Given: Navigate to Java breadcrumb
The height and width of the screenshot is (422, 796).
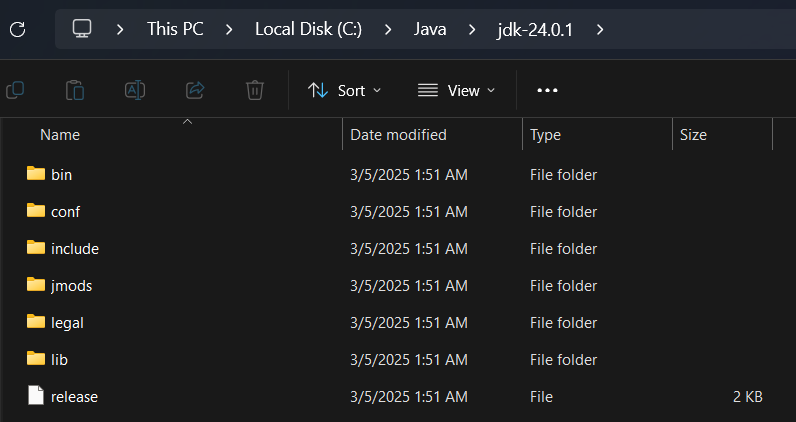Looking at the screenshot, I should pyautogui.click(x=430, y=29).
